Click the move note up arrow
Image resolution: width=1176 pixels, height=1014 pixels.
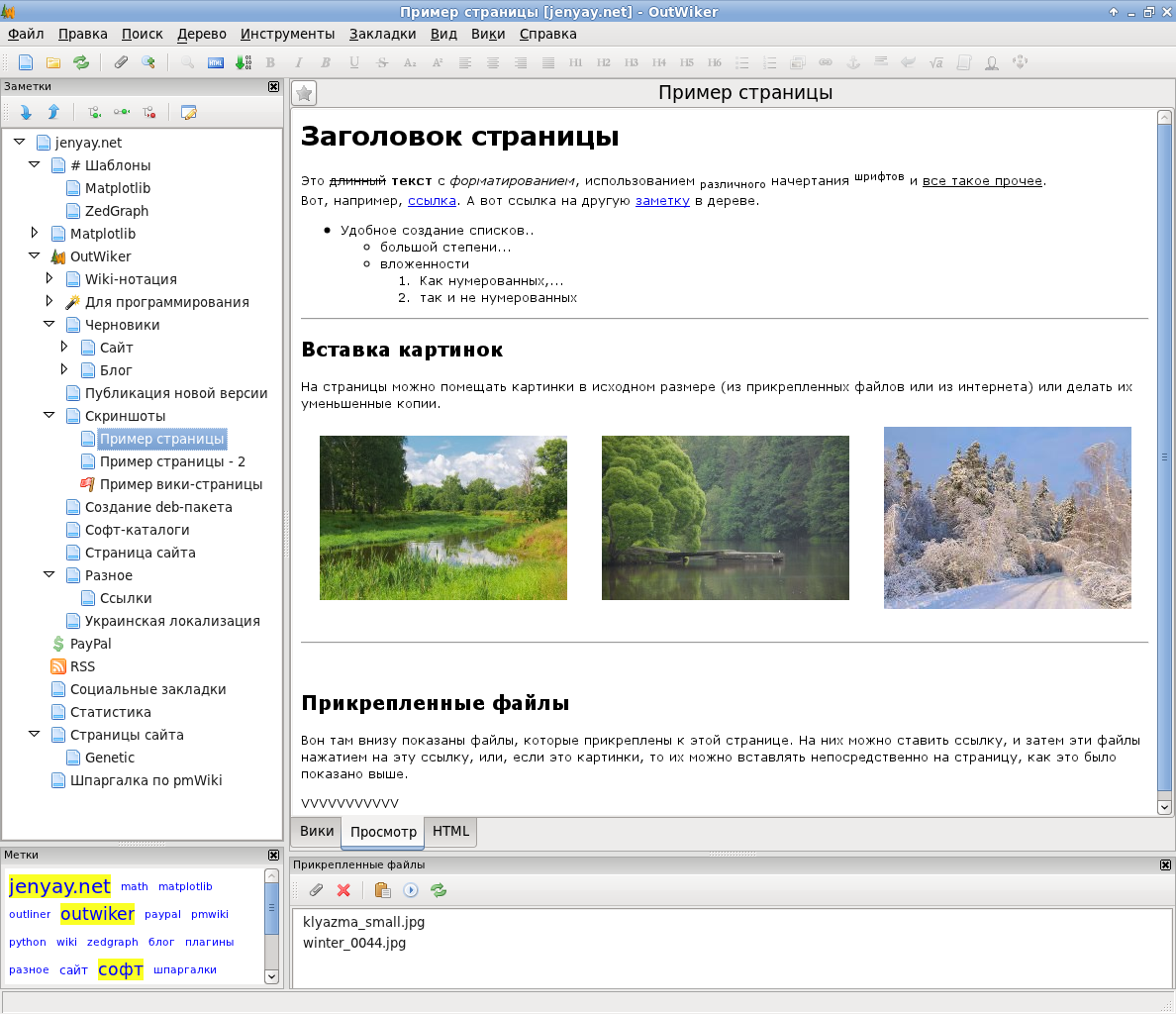53,113
